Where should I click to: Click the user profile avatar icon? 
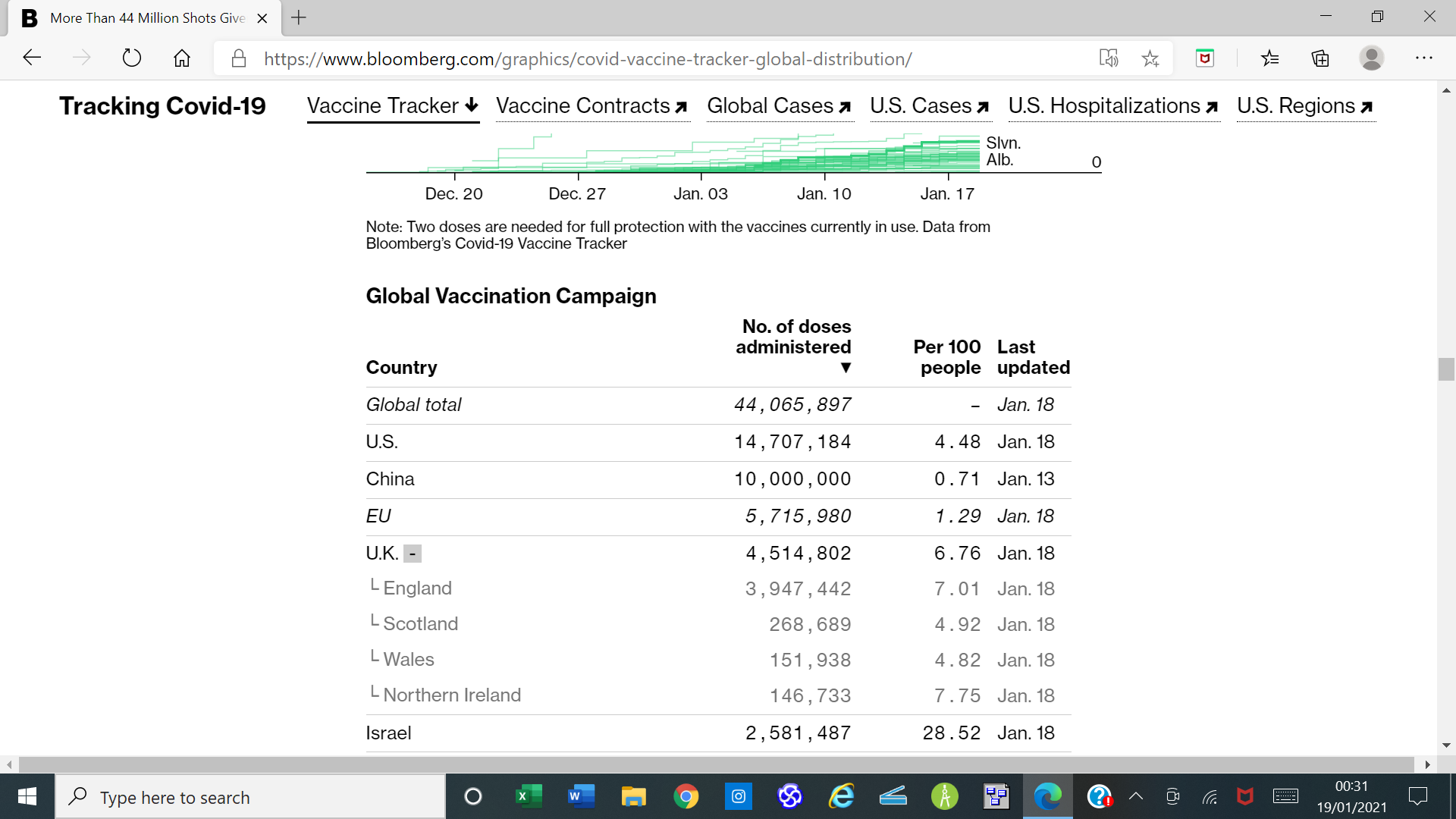[1371, 58]
